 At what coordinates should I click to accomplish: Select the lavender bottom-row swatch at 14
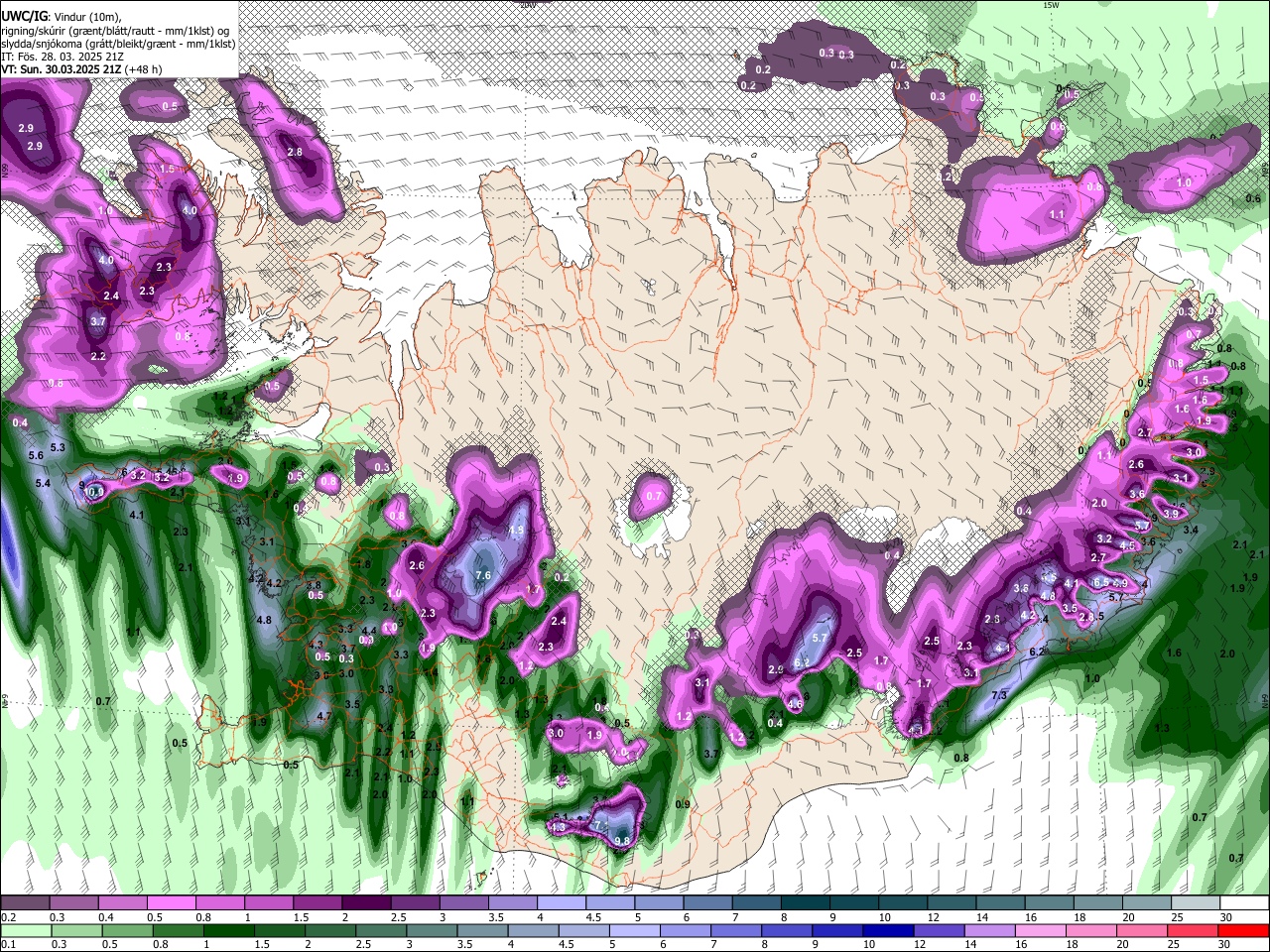(x=989, y=930)
